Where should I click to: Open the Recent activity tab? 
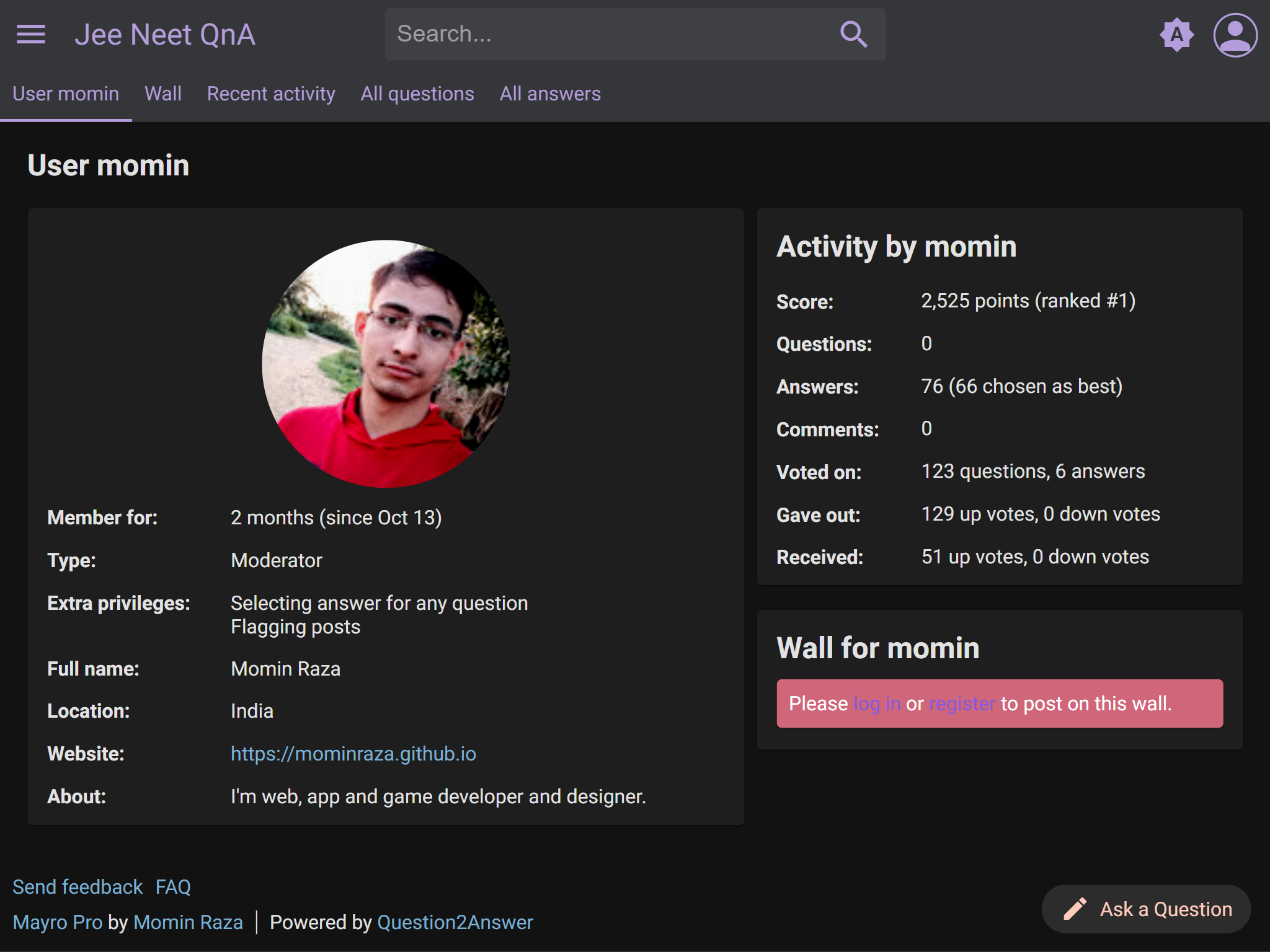[x=271, y=94]
